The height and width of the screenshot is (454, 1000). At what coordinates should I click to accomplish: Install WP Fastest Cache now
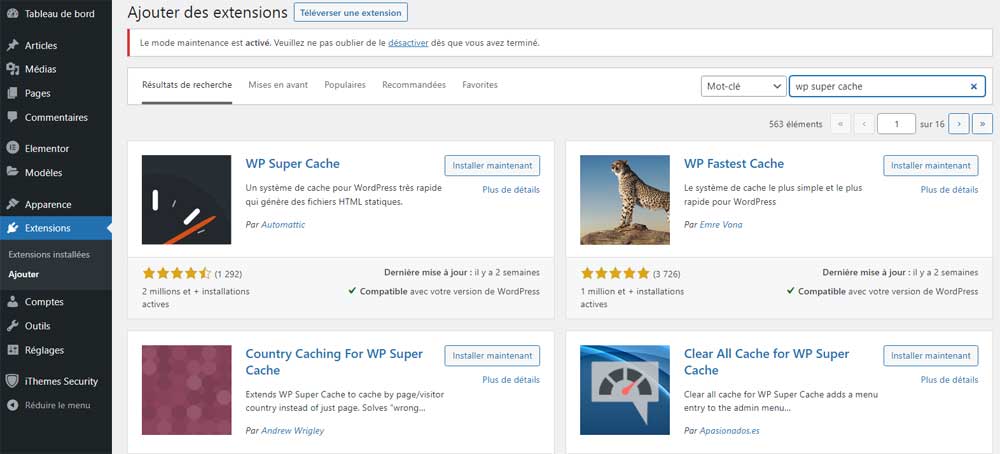point(931,165)
